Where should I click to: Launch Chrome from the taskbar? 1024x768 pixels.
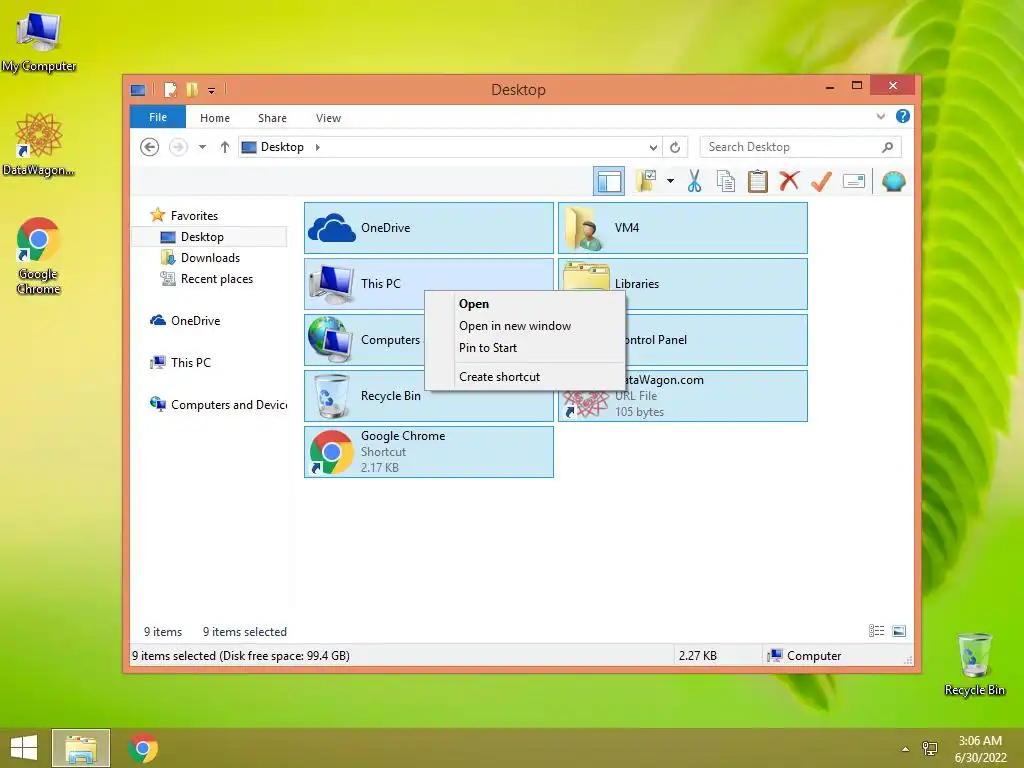(x=143, y=748)
